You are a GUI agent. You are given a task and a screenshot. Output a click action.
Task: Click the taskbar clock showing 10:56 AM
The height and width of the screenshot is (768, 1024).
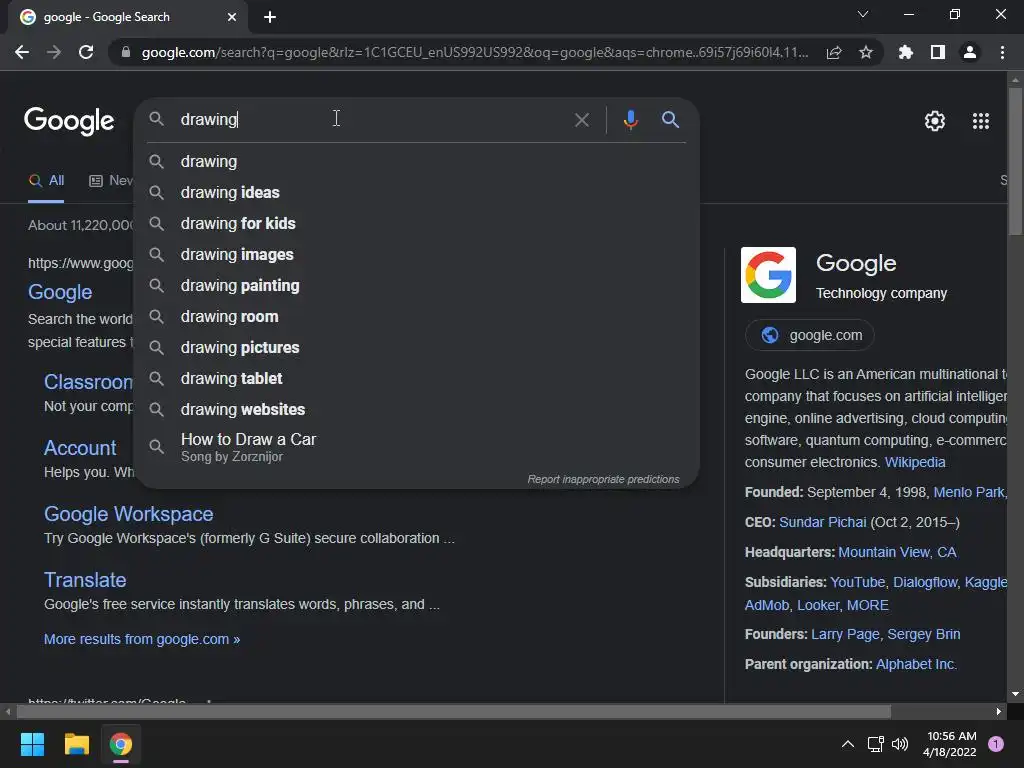coord(951,744)
